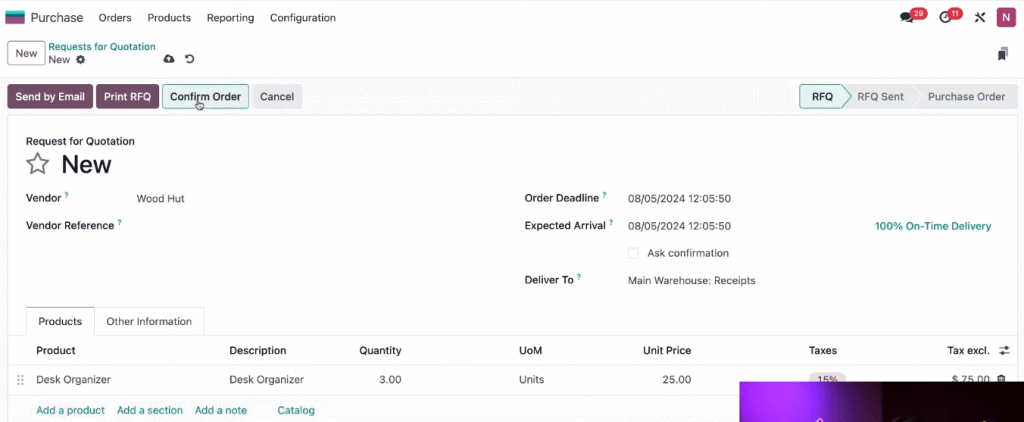Discard changes with undo icon
This screenshot has width=1024, height=422.
pyautogui.click(x=189, y=59)
